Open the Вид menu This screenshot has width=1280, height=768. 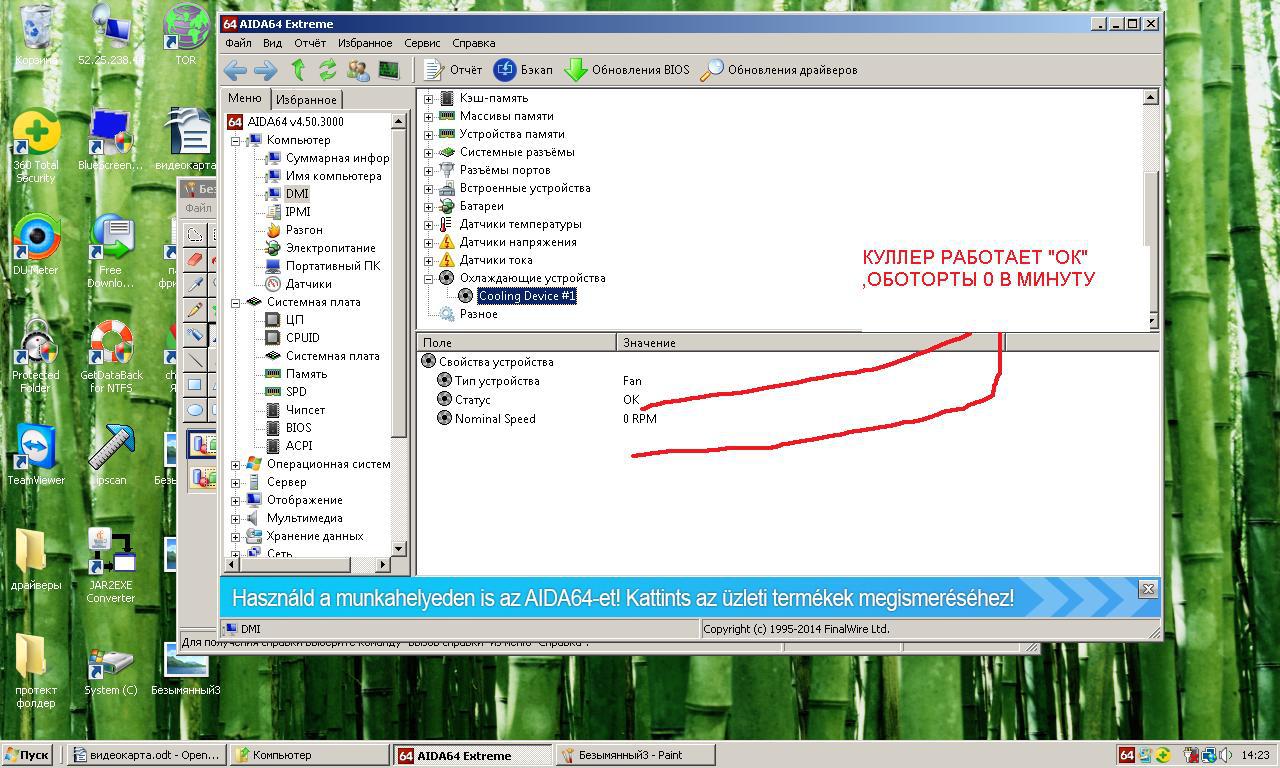(x=272, y=43)
